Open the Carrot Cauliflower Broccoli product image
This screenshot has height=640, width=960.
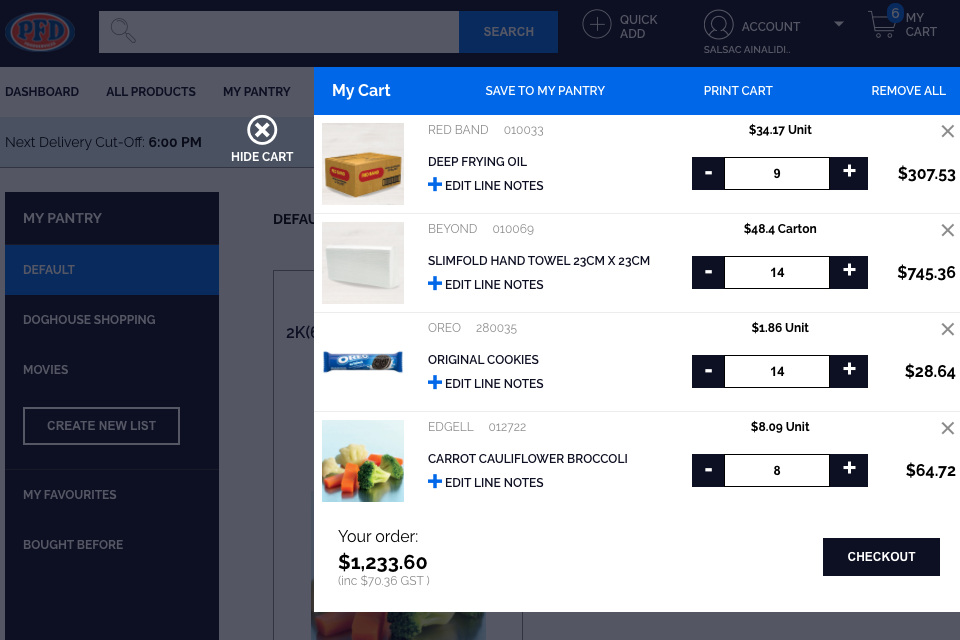click(x=363, y=461)
